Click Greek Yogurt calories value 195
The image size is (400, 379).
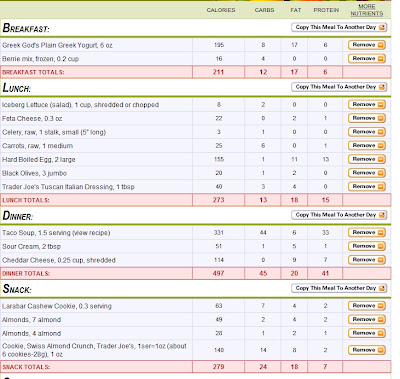point(219,45)
